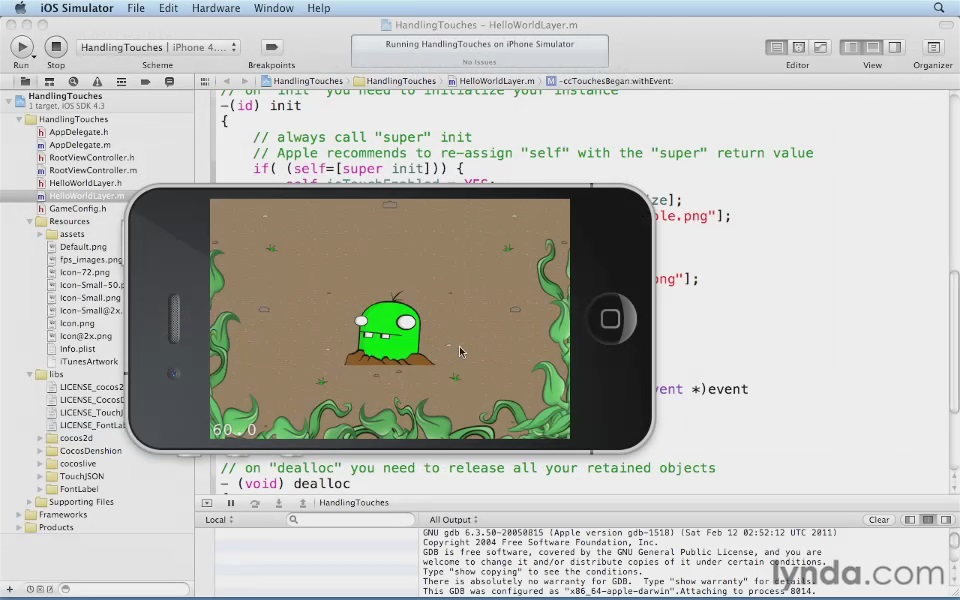Open the Apple menu
Image resolution: width=960 pixels, height=600 pixels.
[20, 8]
